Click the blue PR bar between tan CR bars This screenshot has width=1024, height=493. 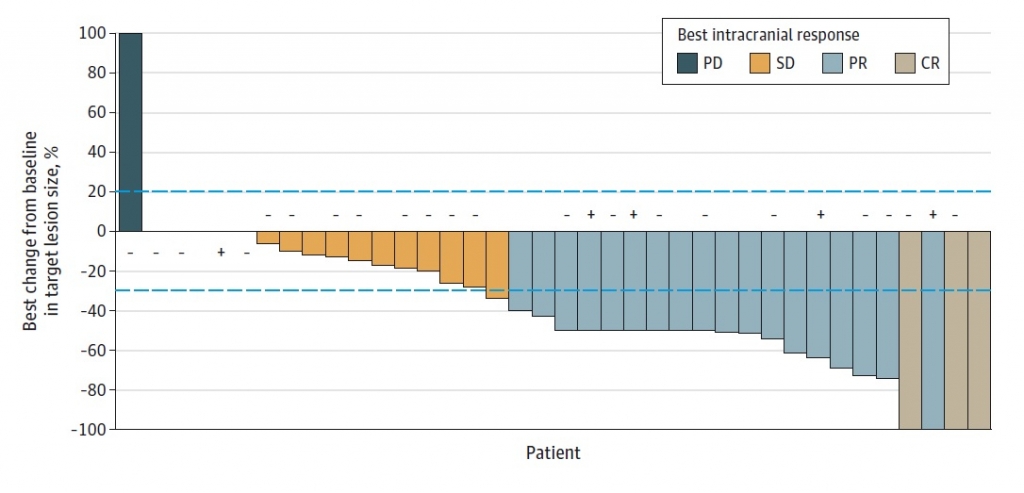click(933, 330)
